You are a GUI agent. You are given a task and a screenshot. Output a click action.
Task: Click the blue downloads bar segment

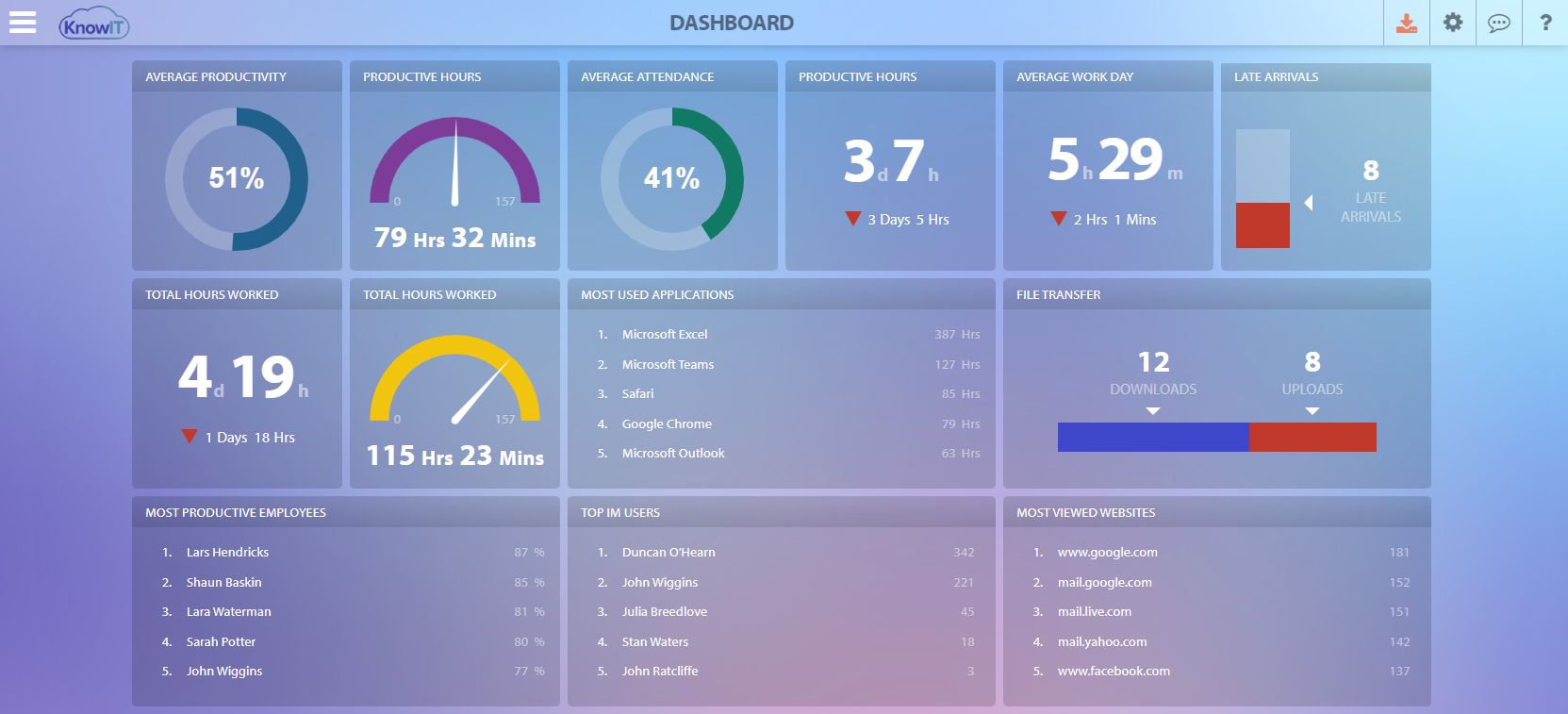[x=1153, y=437]
